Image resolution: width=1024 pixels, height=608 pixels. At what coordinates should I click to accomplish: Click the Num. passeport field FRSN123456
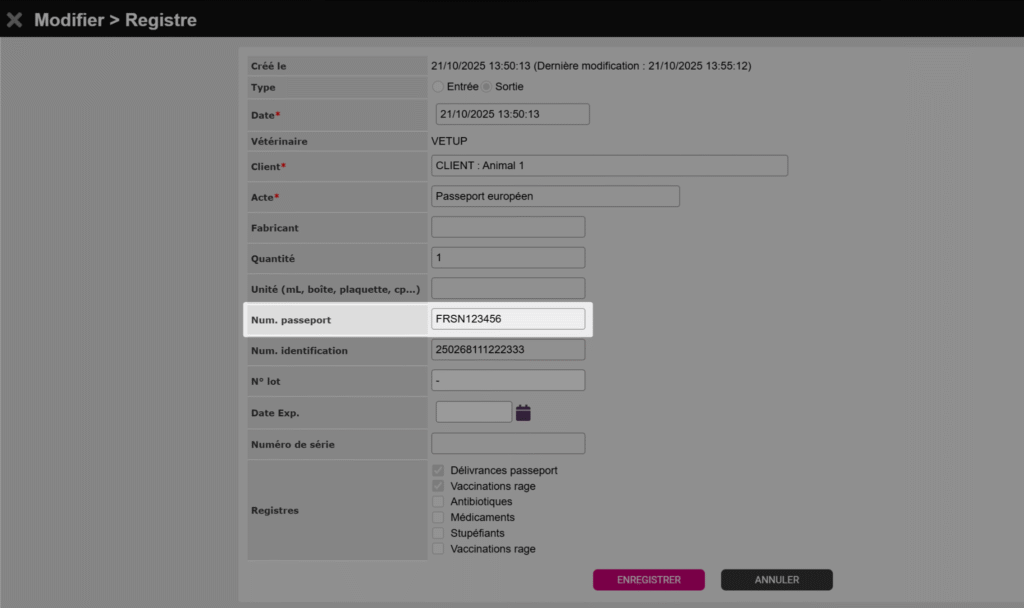(508, 319)
